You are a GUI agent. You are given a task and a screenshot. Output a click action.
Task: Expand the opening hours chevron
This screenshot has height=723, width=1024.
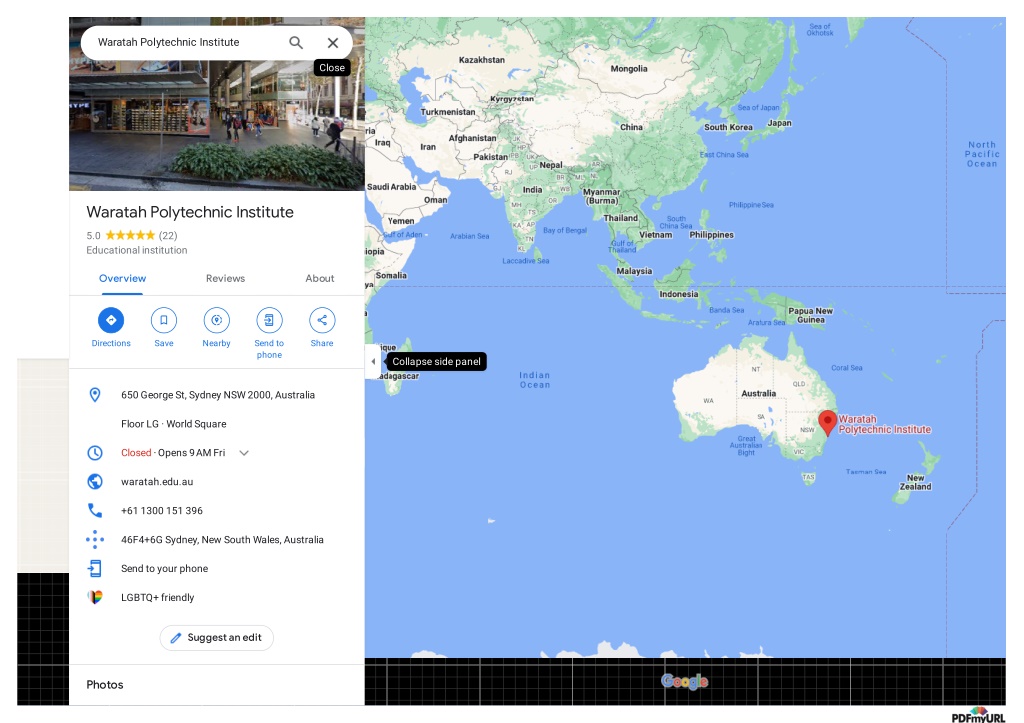[x=244, y=453]
